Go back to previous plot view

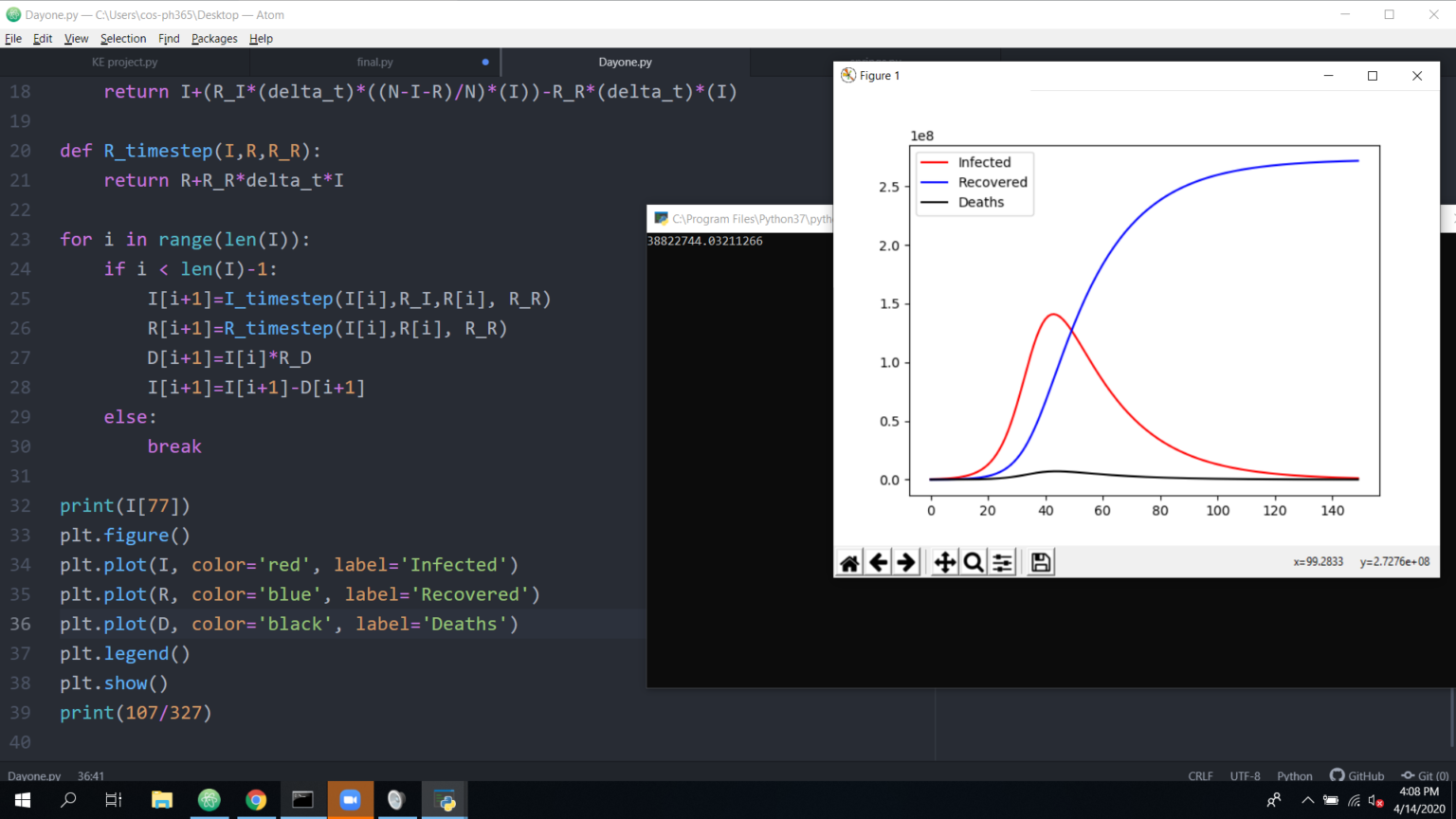pos(879,563)
